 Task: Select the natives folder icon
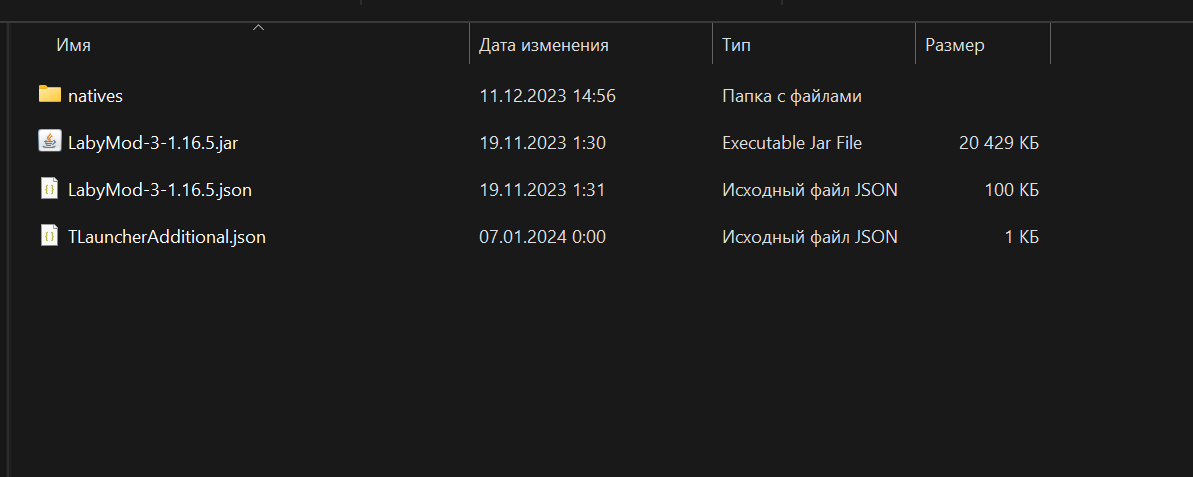point(49,94)
